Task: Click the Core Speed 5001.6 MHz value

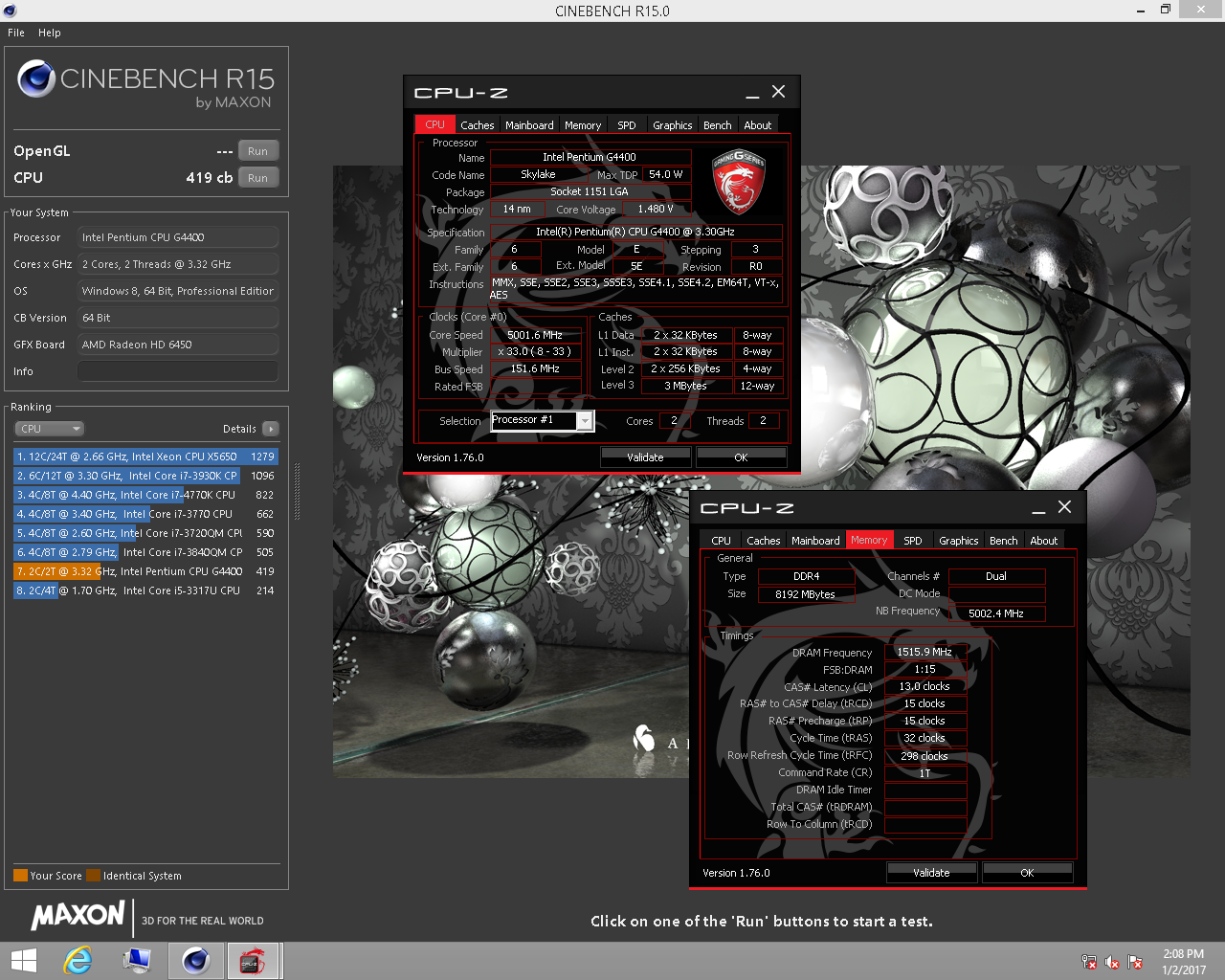Action: coord(536,335)
